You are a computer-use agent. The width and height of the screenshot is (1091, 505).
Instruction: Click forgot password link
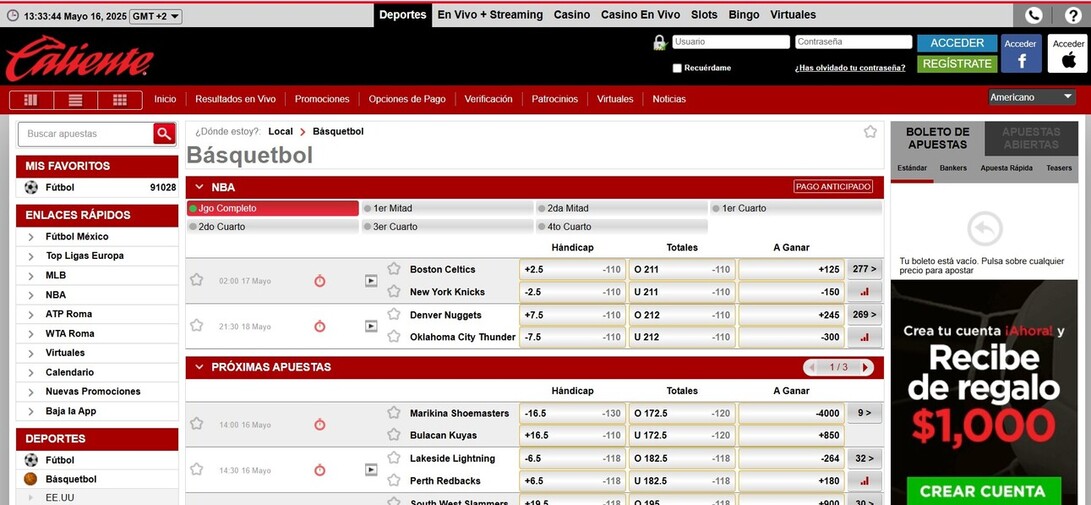click(x=850, y=68)
